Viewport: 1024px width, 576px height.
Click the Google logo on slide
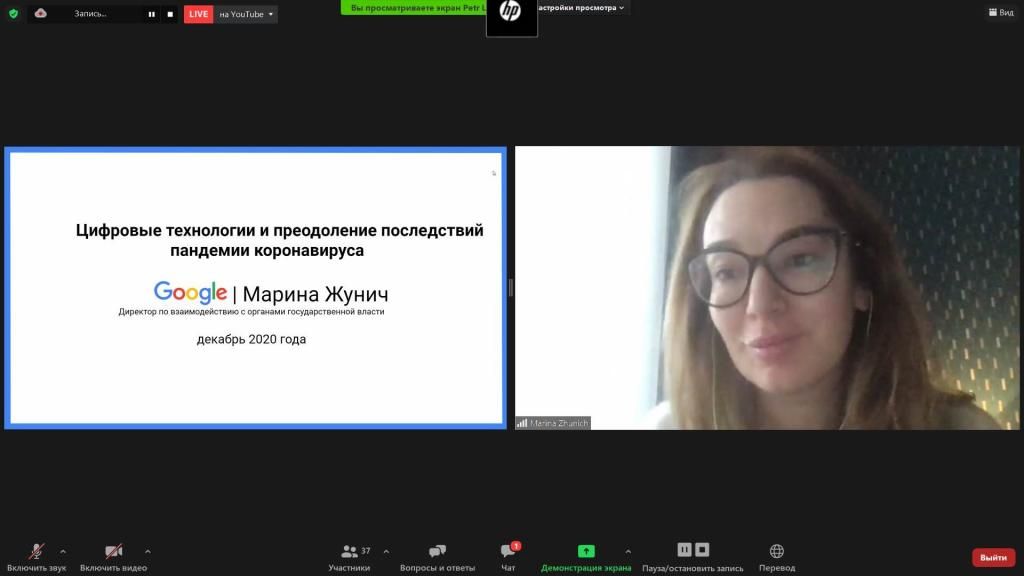tap(190, 293)
